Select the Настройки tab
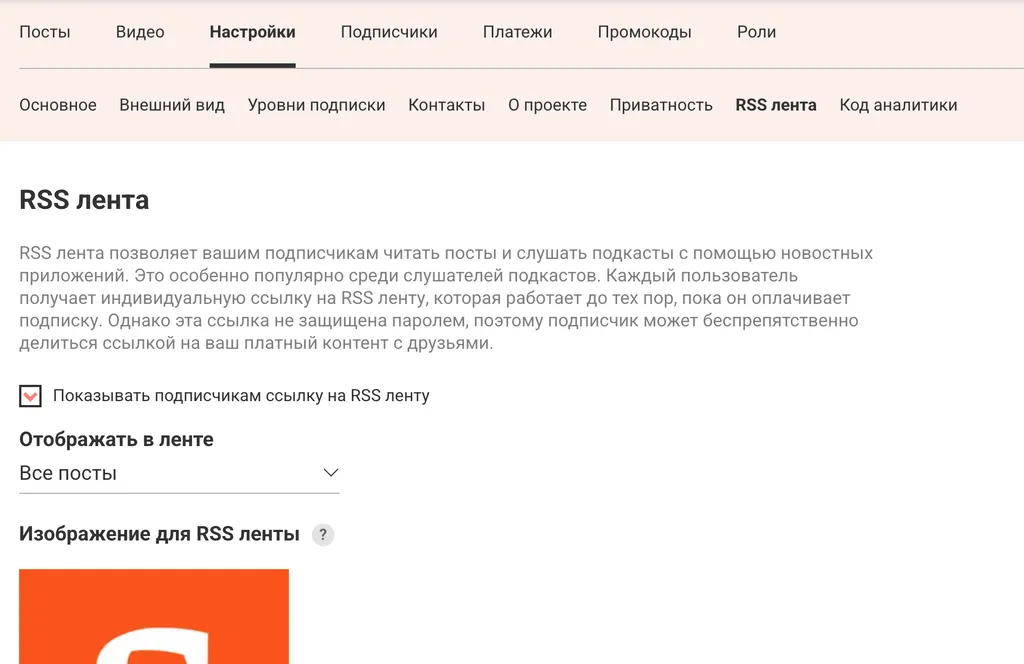 coord(252,32)
